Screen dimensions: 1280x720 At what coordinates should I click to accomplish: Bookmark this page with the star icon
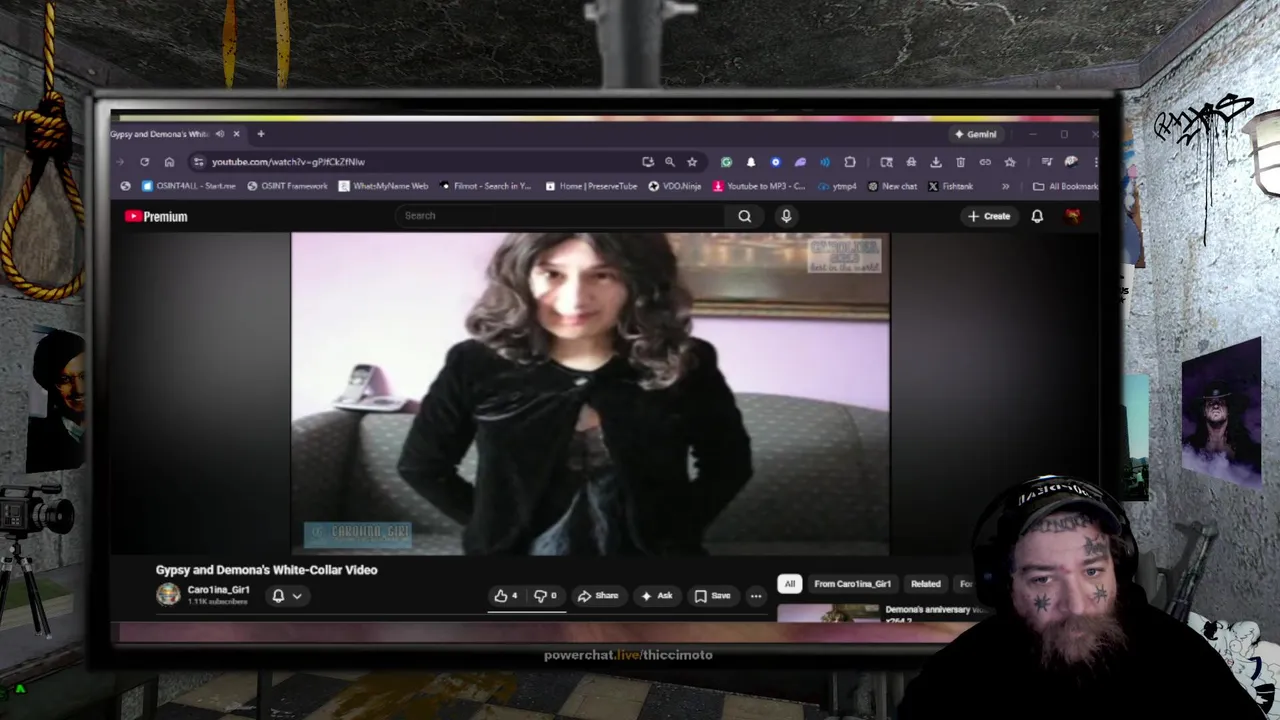click(x=692, y=162)
